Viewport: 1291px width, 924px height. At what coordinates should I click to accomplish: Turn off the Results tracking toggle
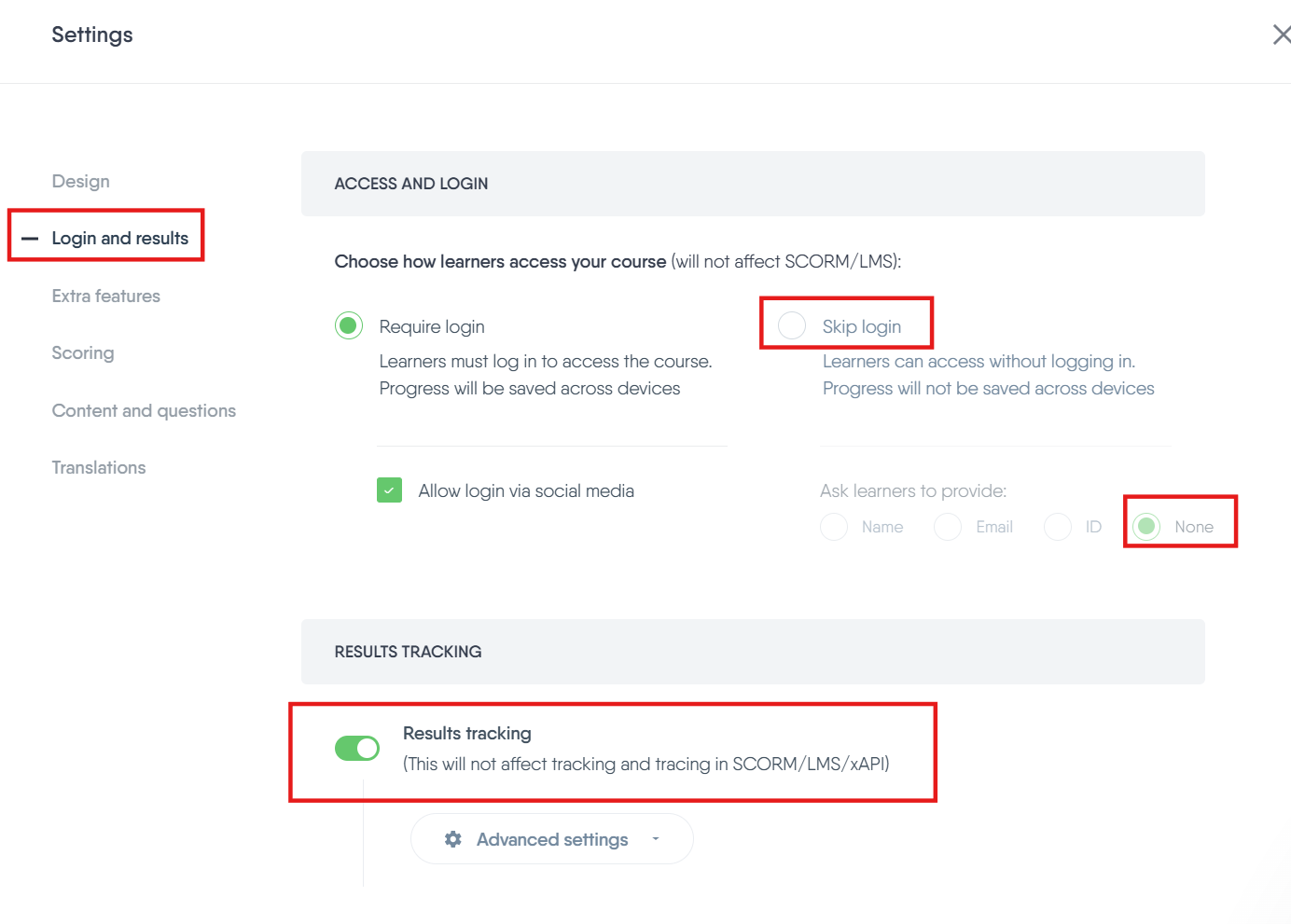pos(357,748)
